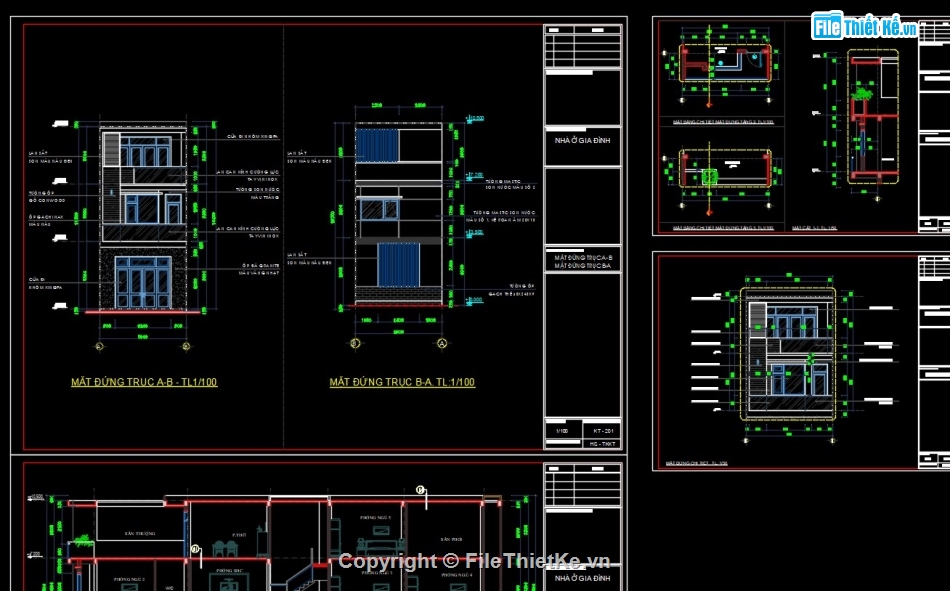Click the 'MẶT ĐỨNG TRỤC A-B - TL1/100' title
Image resolution: width=950 pixels, height=591 pixels.
click(x=144, y=382)
